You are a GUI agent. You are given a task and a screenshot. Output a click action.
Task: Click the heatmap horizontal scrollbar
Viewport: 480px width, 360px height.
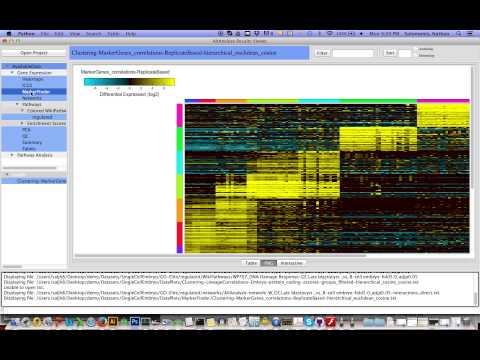click(220, 256)
